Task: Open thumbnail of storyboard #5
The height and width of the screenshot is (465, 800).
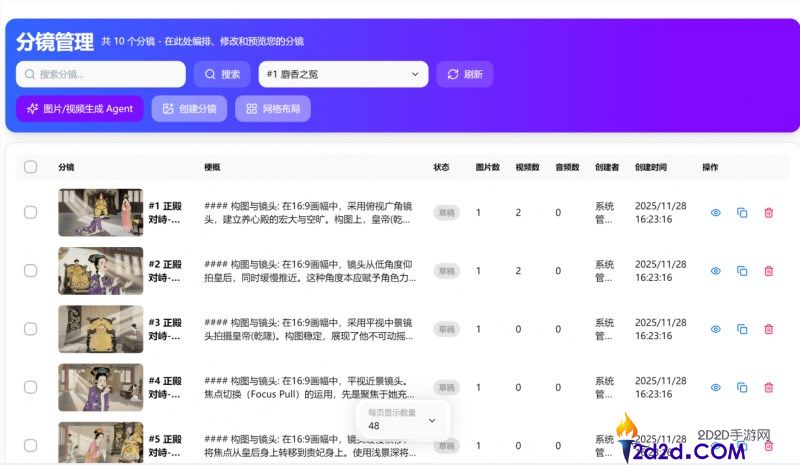Action: click(x=101, y=442)
